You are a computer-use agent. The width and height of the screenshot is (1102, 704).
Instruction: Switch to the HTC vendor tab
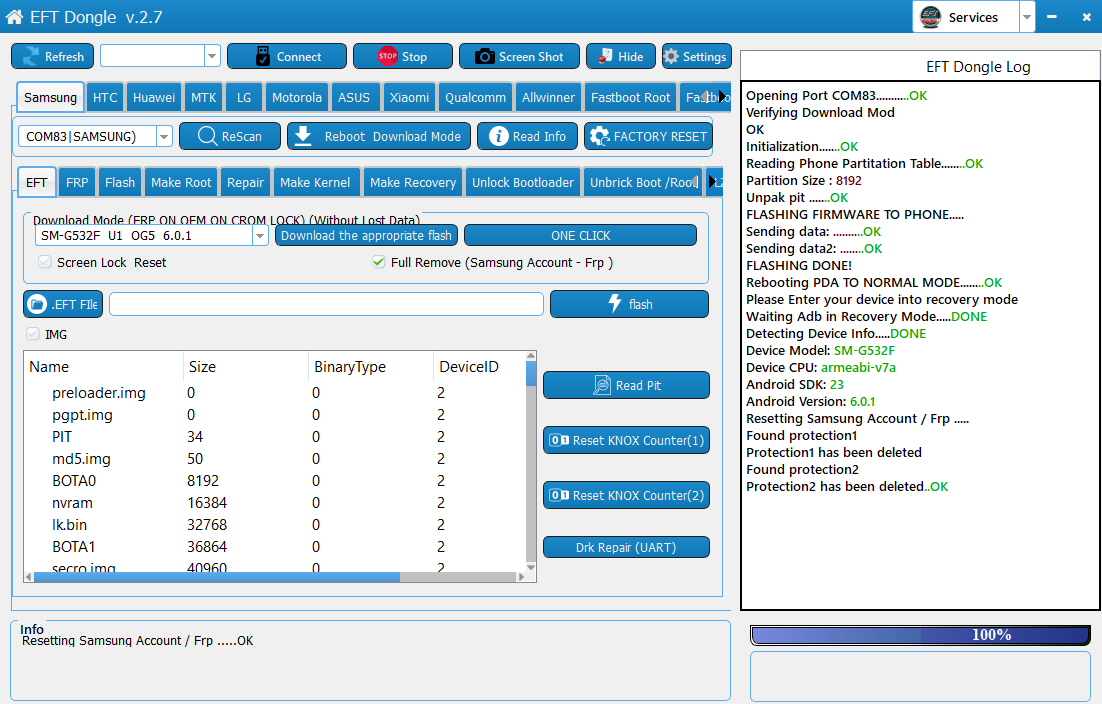pos(105,98)
